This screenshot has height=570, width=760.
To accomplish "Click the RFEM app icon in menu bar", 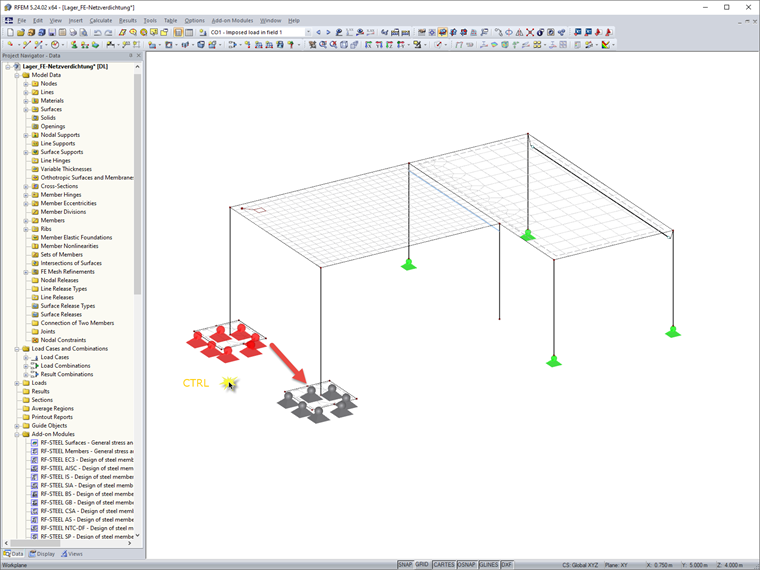I will (9, 20).
